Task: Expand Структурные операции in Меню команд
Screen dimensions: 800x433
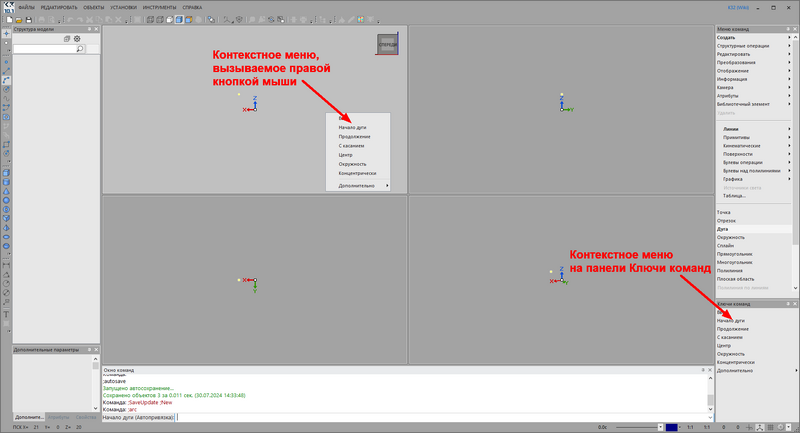Action: coord(753,46)
